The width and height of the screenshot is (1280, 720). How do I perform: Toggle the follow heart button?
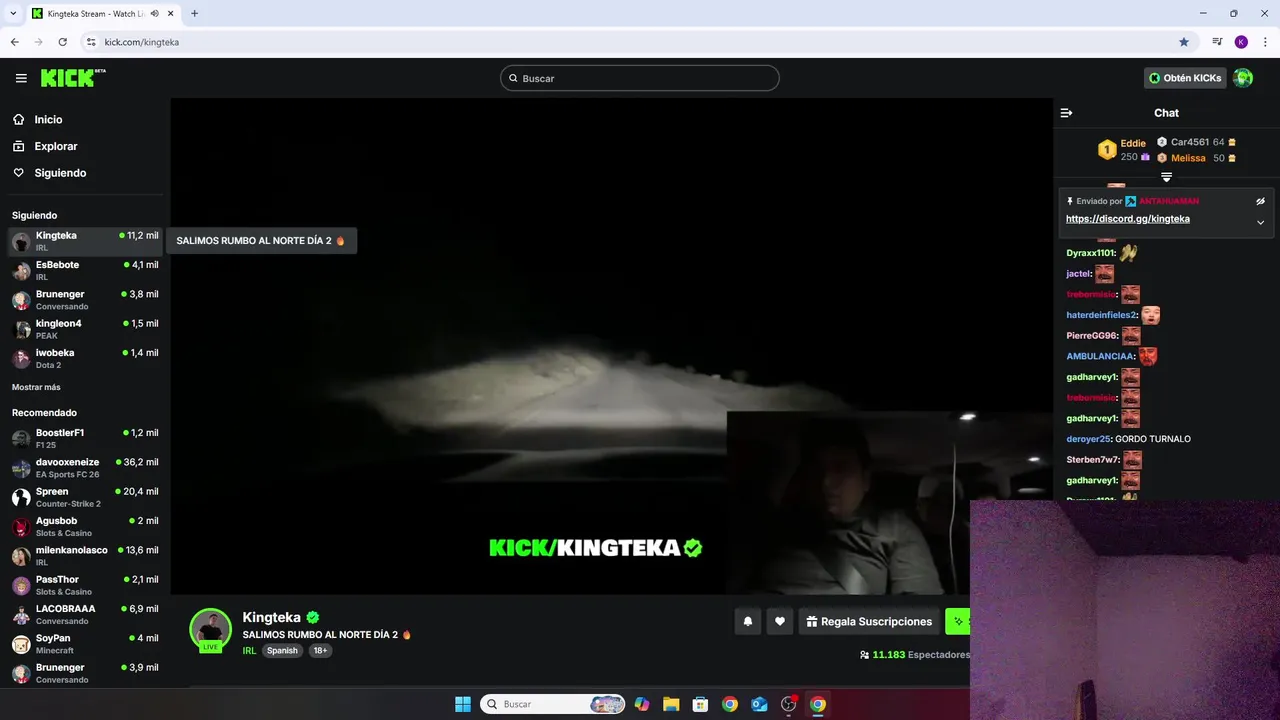(780, 621)
